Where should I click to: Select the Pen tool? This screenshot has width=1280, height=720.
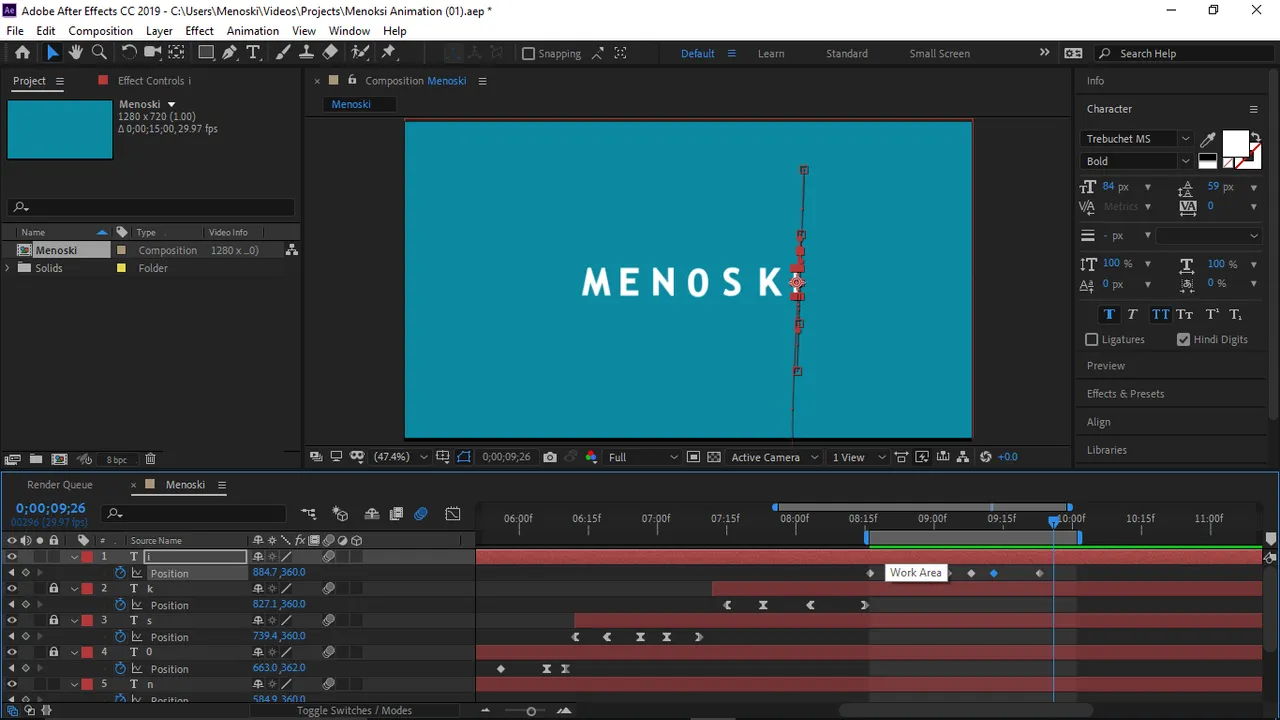(x=230, y=53)
